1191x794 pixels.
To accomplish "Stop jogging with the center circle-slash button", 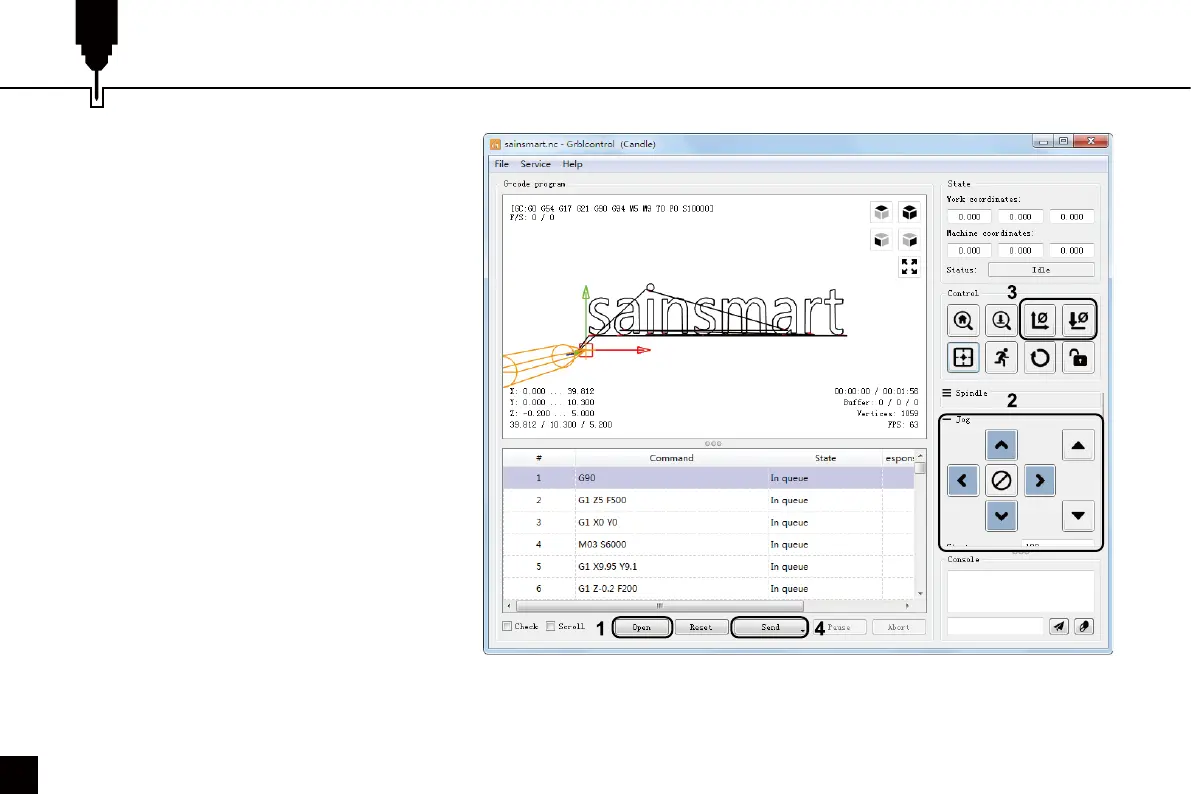I will point(1001,481).
